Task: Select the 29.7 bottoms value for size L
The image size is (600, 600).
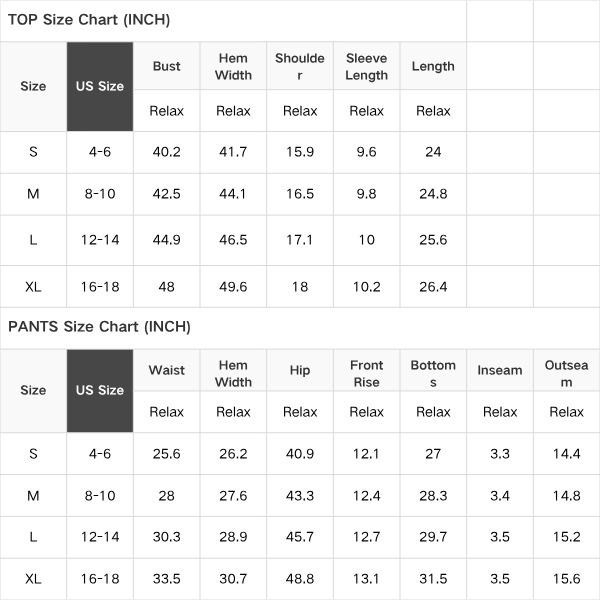Action: point(433,537)
